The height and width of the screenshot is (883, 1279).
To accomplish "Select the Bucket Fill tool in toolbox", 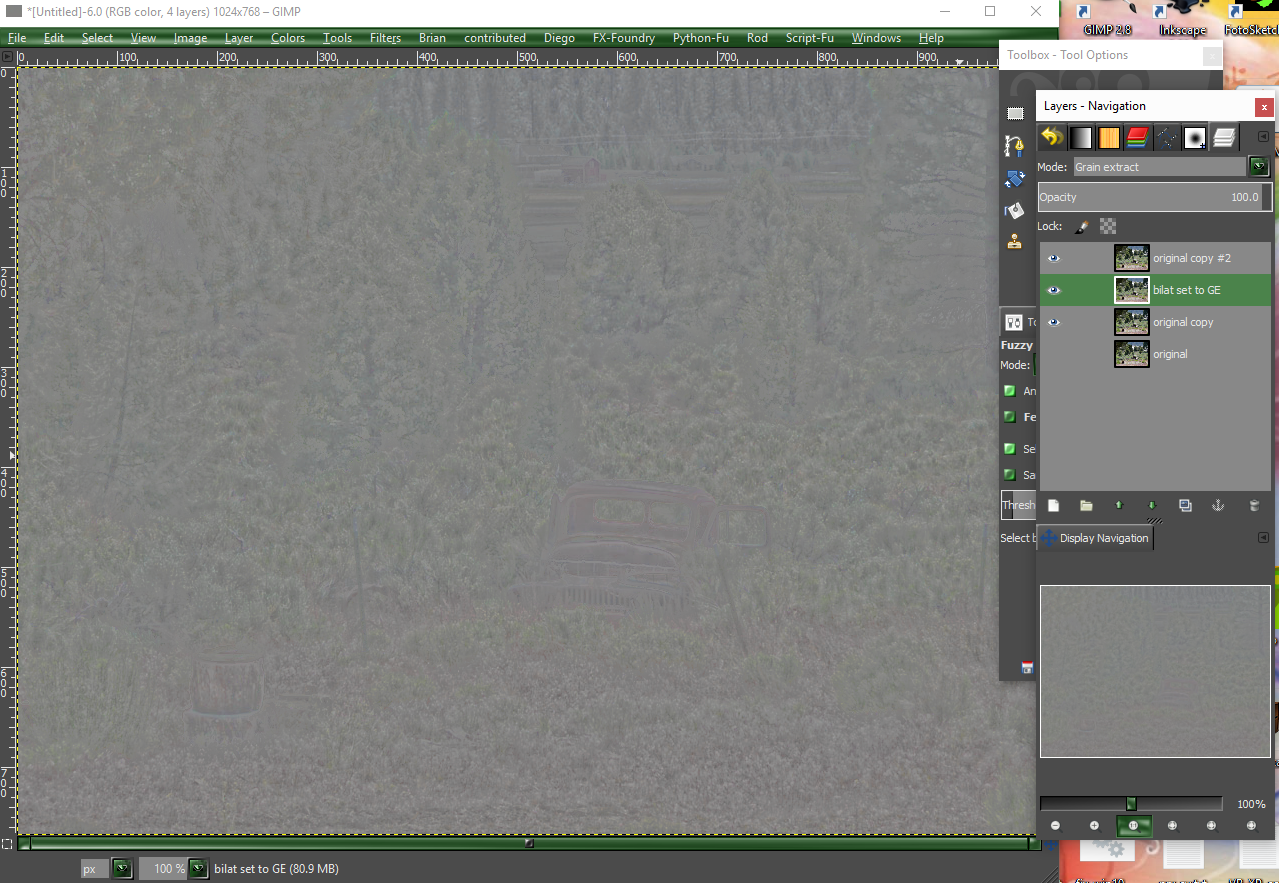I will 1015,211.
